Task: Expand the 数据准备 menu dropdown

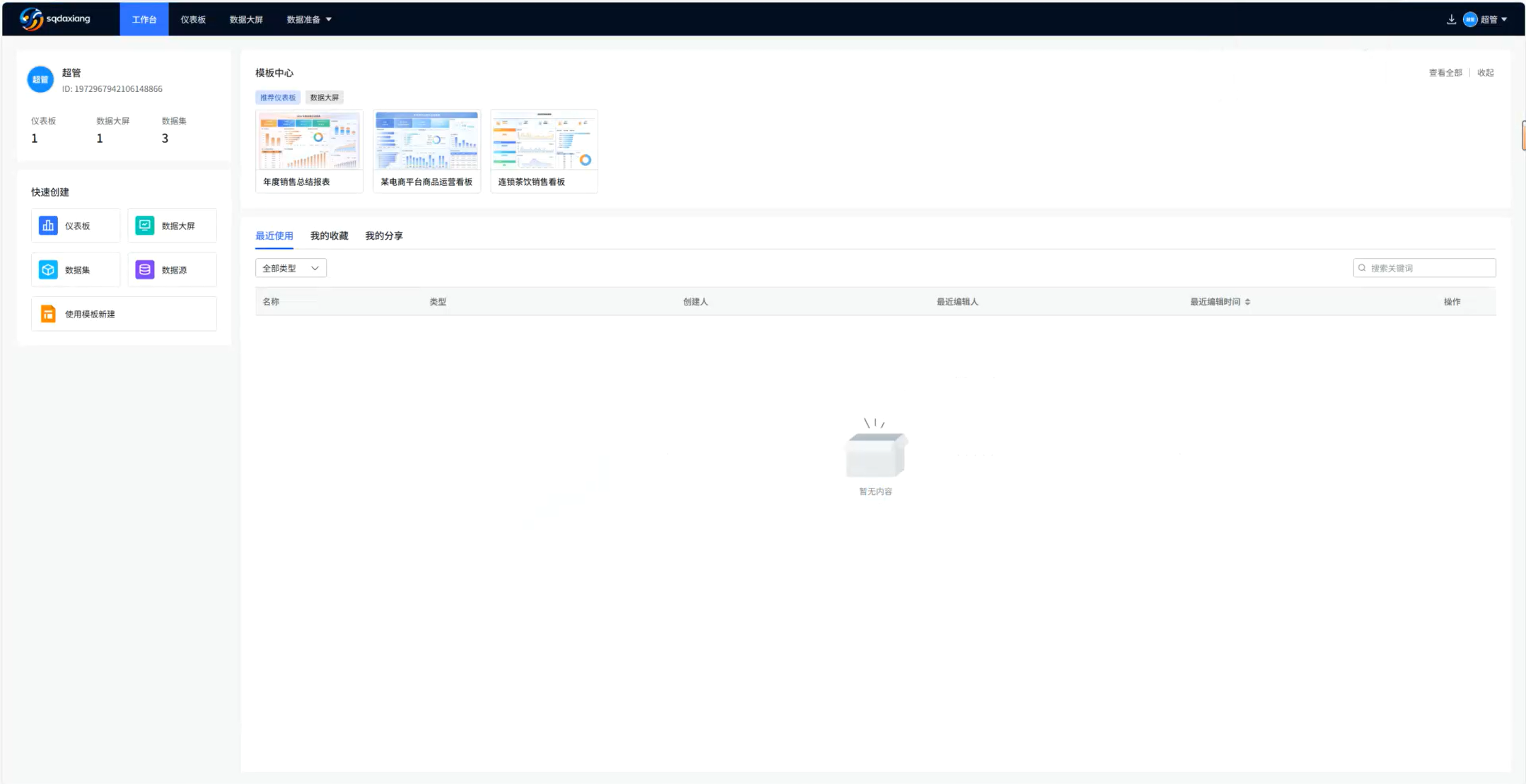Action: pos(309,20)
